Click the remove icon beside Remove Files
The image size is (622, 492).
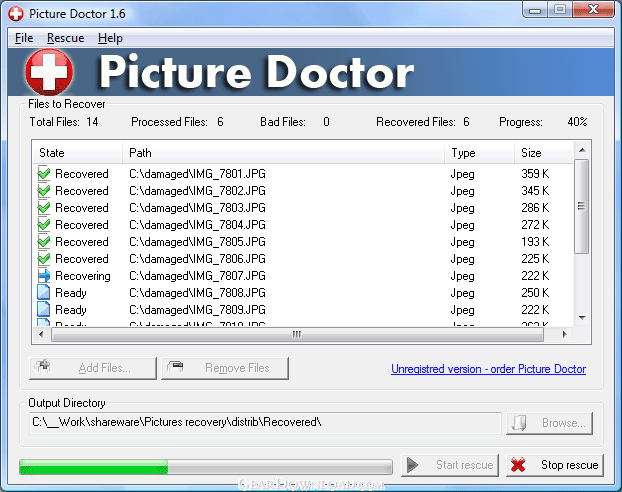coord(175,367)
